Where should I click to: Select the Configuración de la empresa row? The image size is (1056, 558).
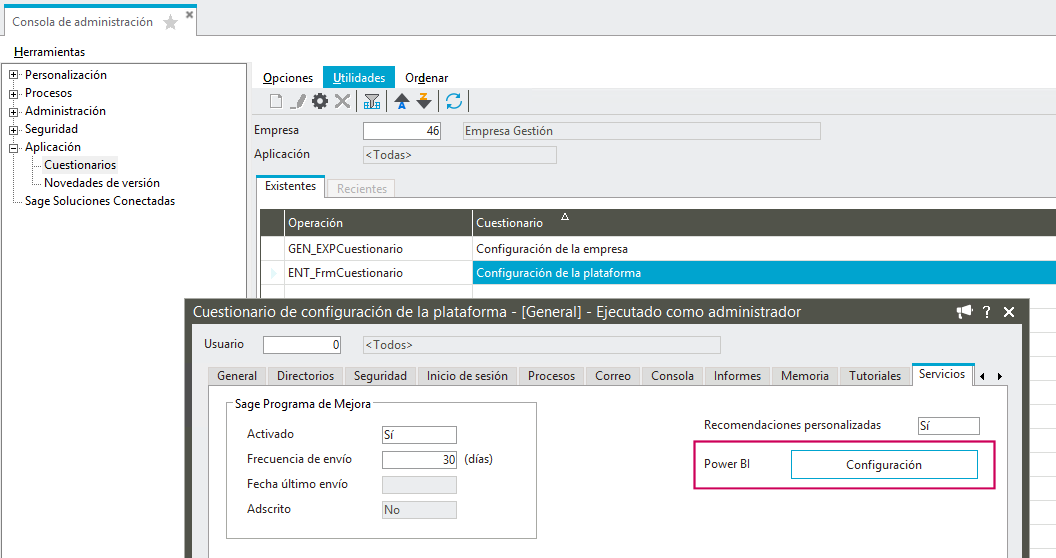(764, 249)
